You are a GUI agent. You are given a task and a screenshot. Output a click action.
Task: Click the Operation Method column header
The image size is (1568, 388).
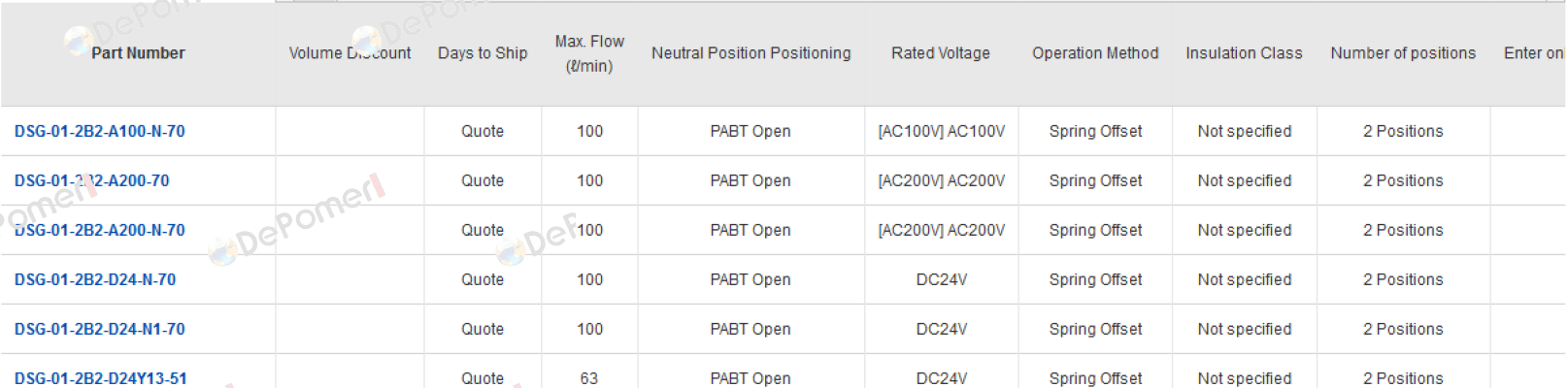coord(1095,53)
